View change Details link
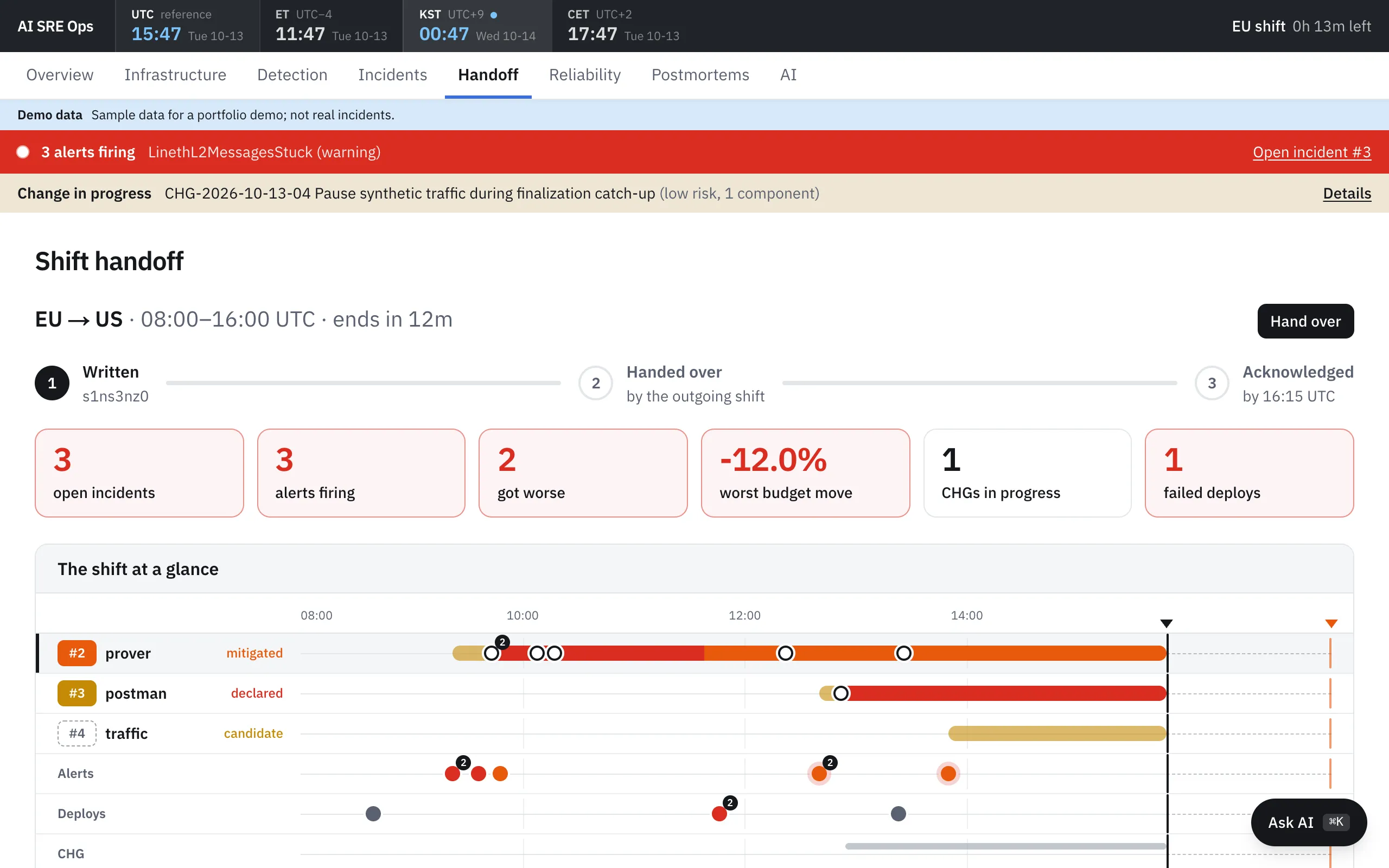The image size is (1389, 868). point(1347,194)
